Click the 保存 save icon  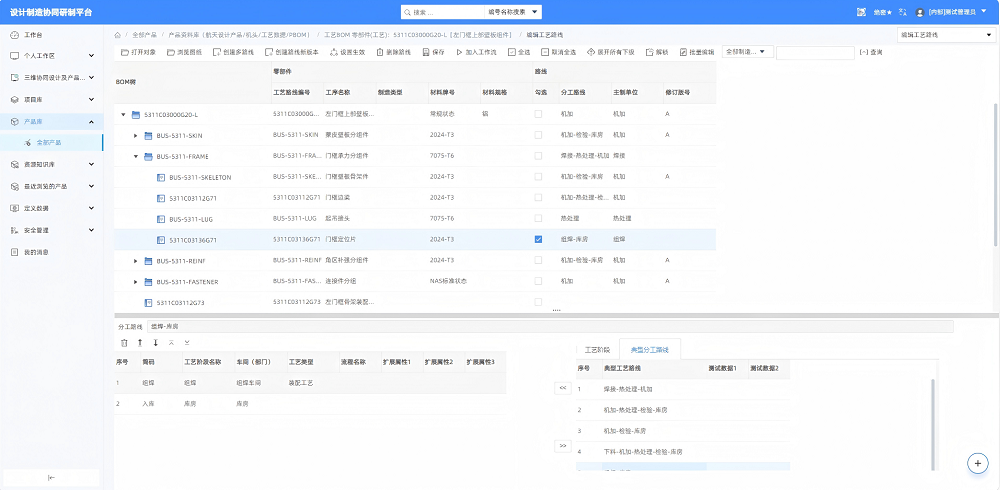tap(426, 52)
